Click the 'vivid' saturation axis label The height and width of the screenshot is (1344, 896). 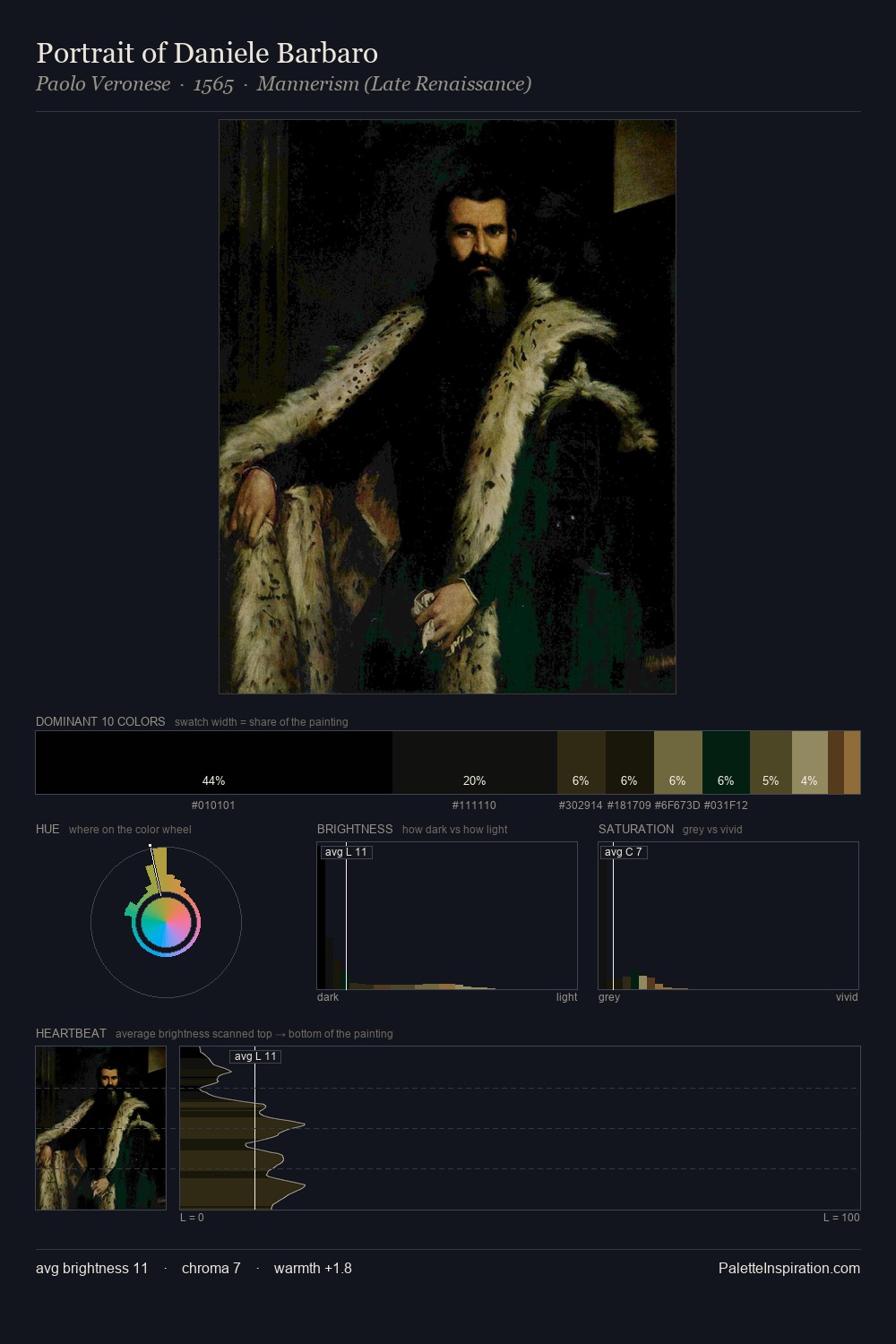(x=847, y=997)
